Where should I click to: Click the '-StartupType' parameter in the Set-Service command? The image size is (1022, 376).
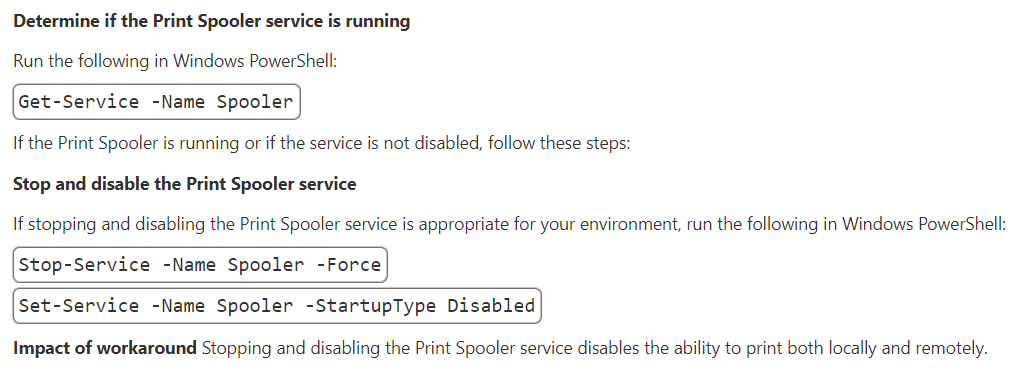point(370,306)
